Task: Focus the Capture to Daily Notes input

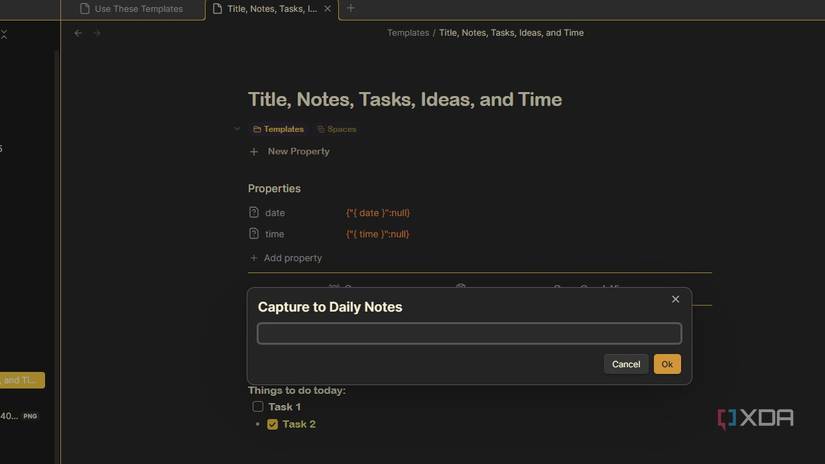Action: point(469,334)
